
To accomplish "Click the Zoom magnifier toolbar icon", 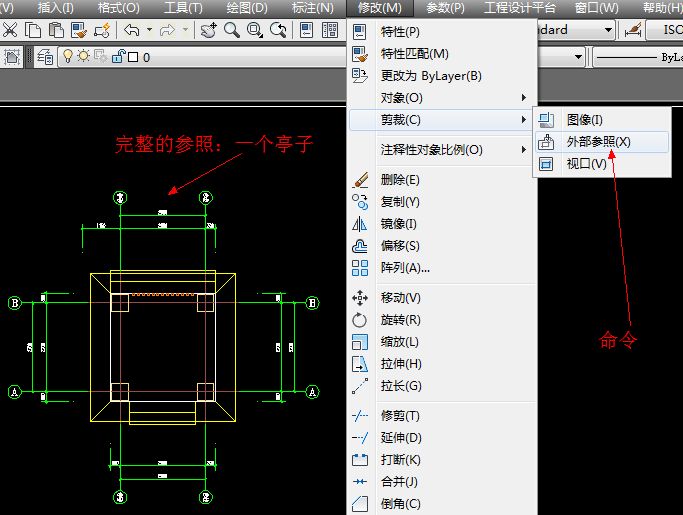I will 232,30.
